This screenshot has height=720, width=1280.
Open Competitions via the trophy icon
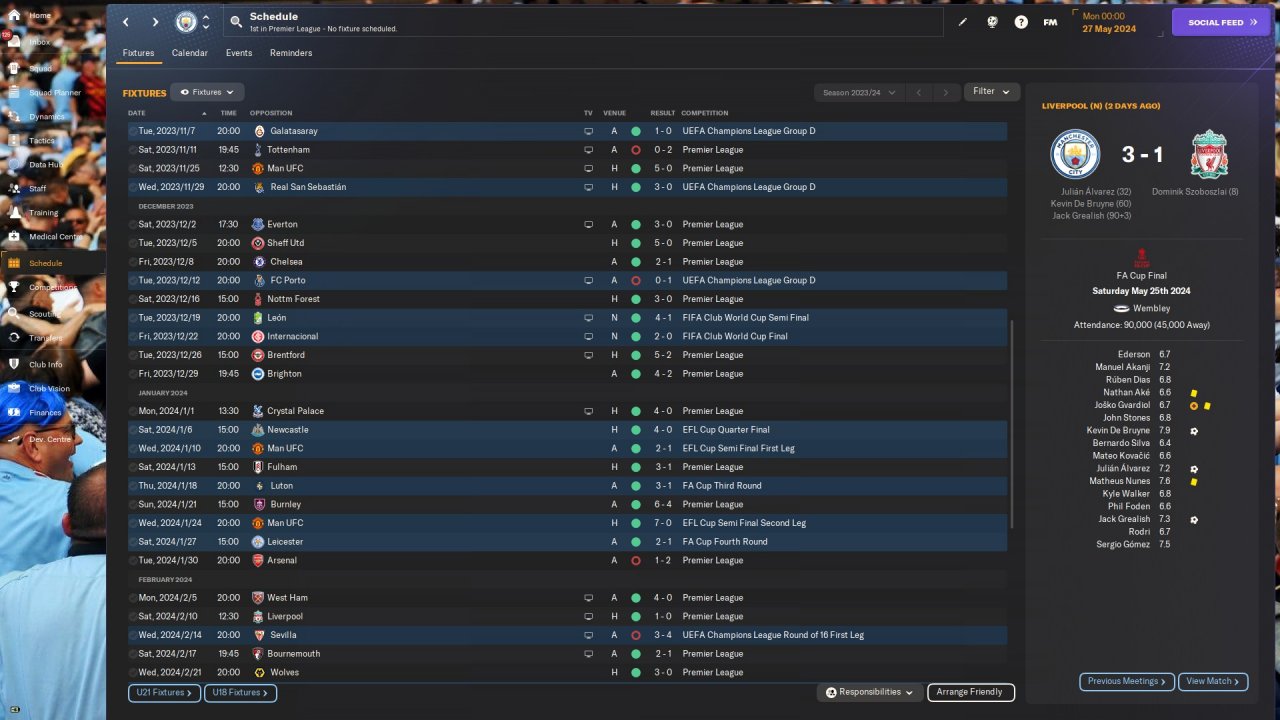tap(14, 287)
